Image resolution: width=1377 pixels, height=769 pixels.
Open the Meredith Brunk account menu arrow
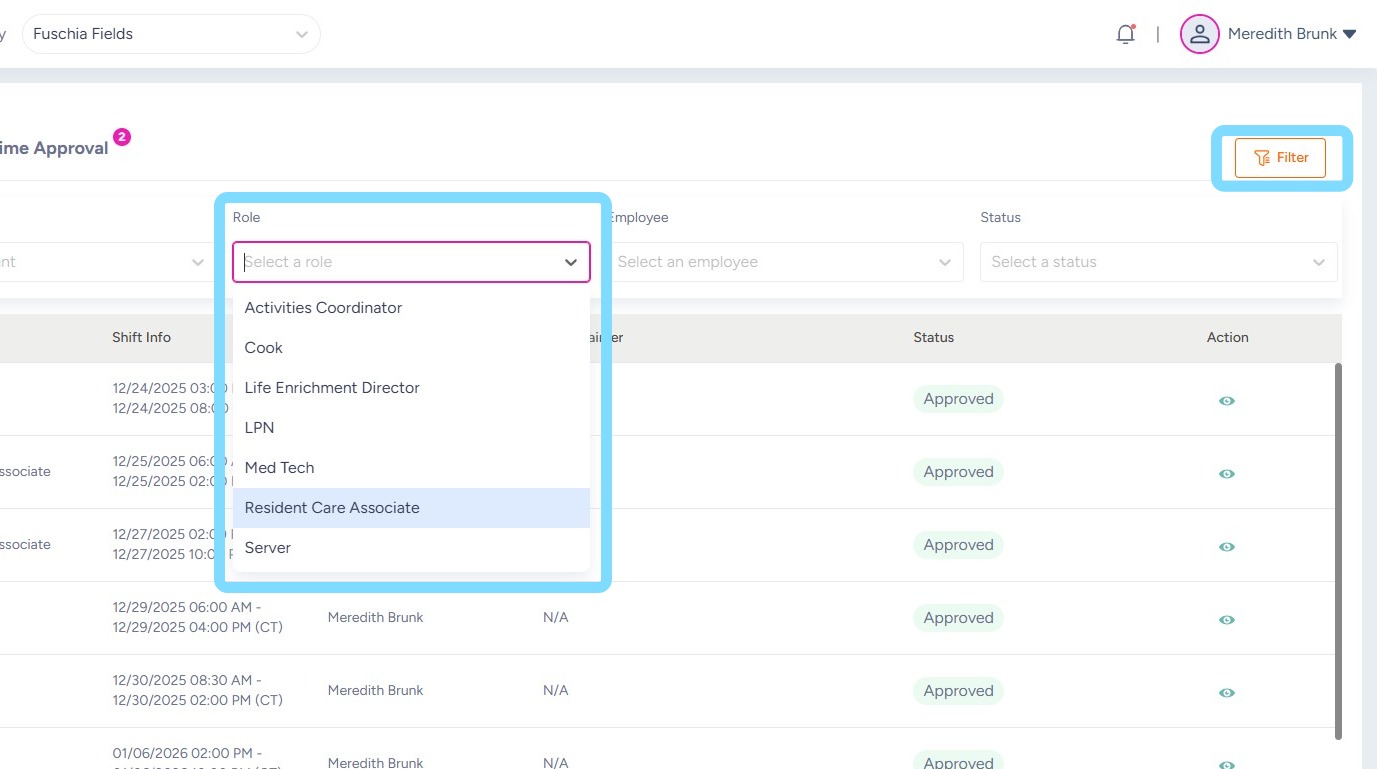pyautogui.click(x=1349, y=34)
